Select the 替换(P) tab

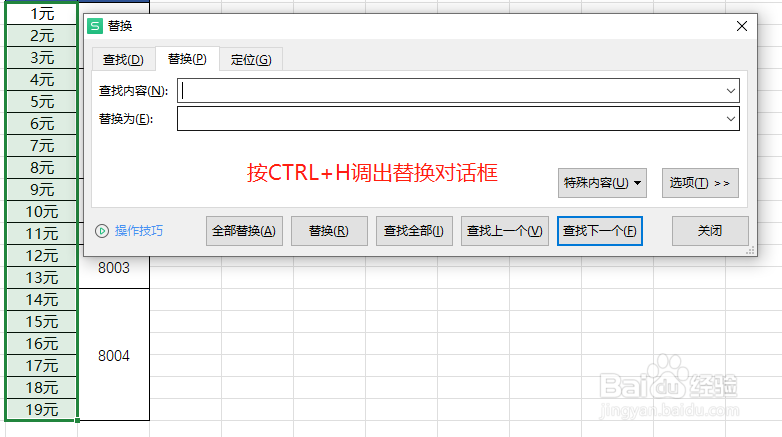click(x=187, y=59)
